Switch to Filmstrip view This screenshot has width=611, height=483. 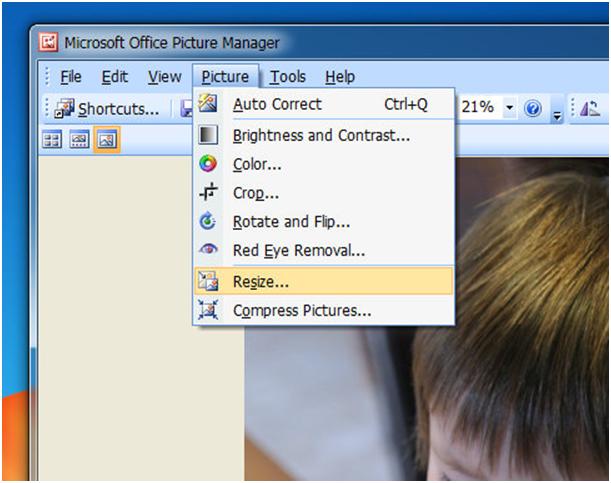click(x=79, y=140)
